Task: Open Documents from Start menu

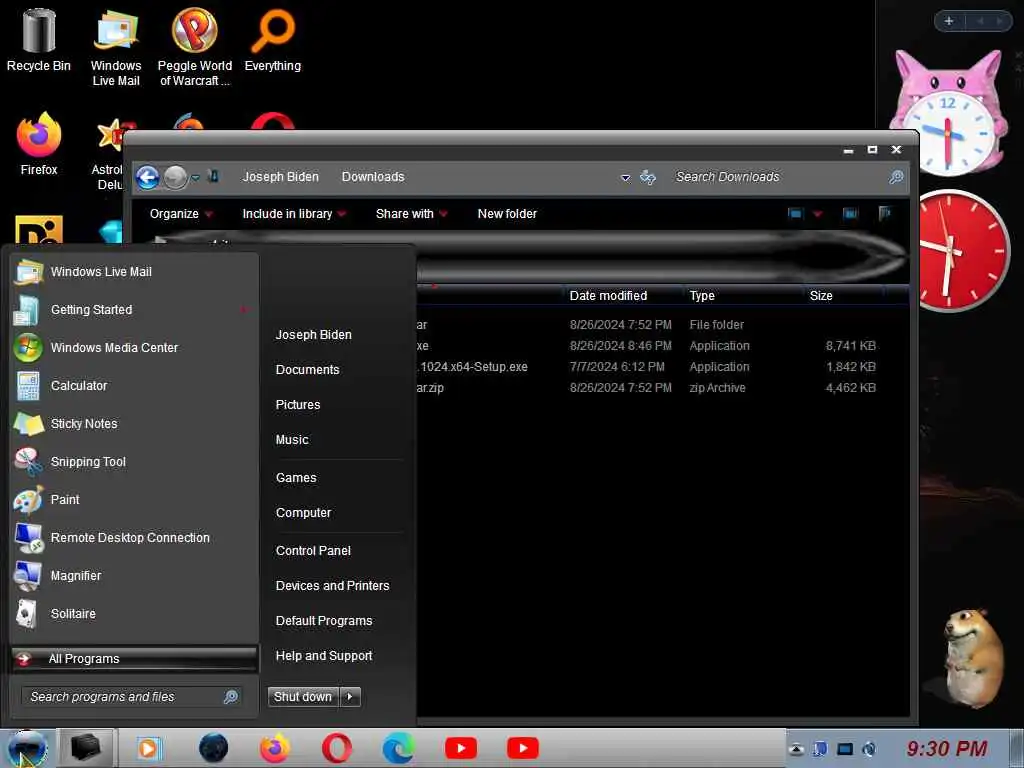Action: pos(308,370)
